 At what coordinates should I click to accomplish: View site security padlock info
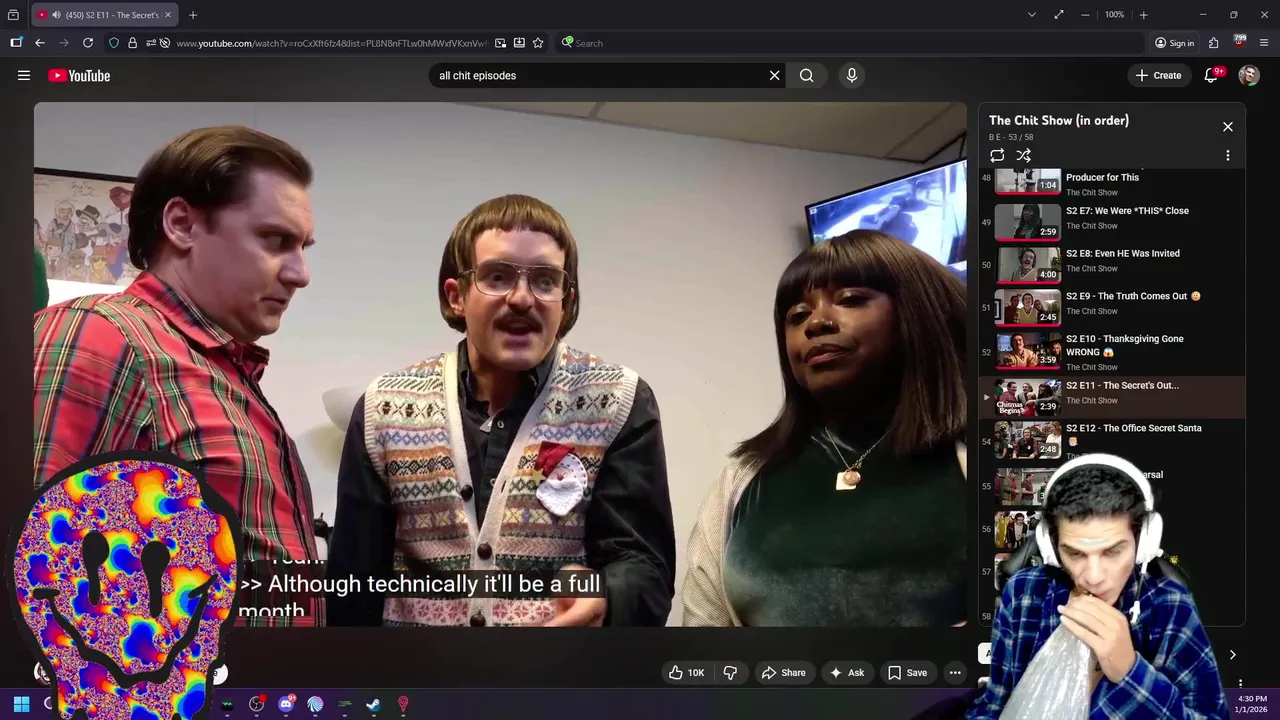[x=132, y=43]
